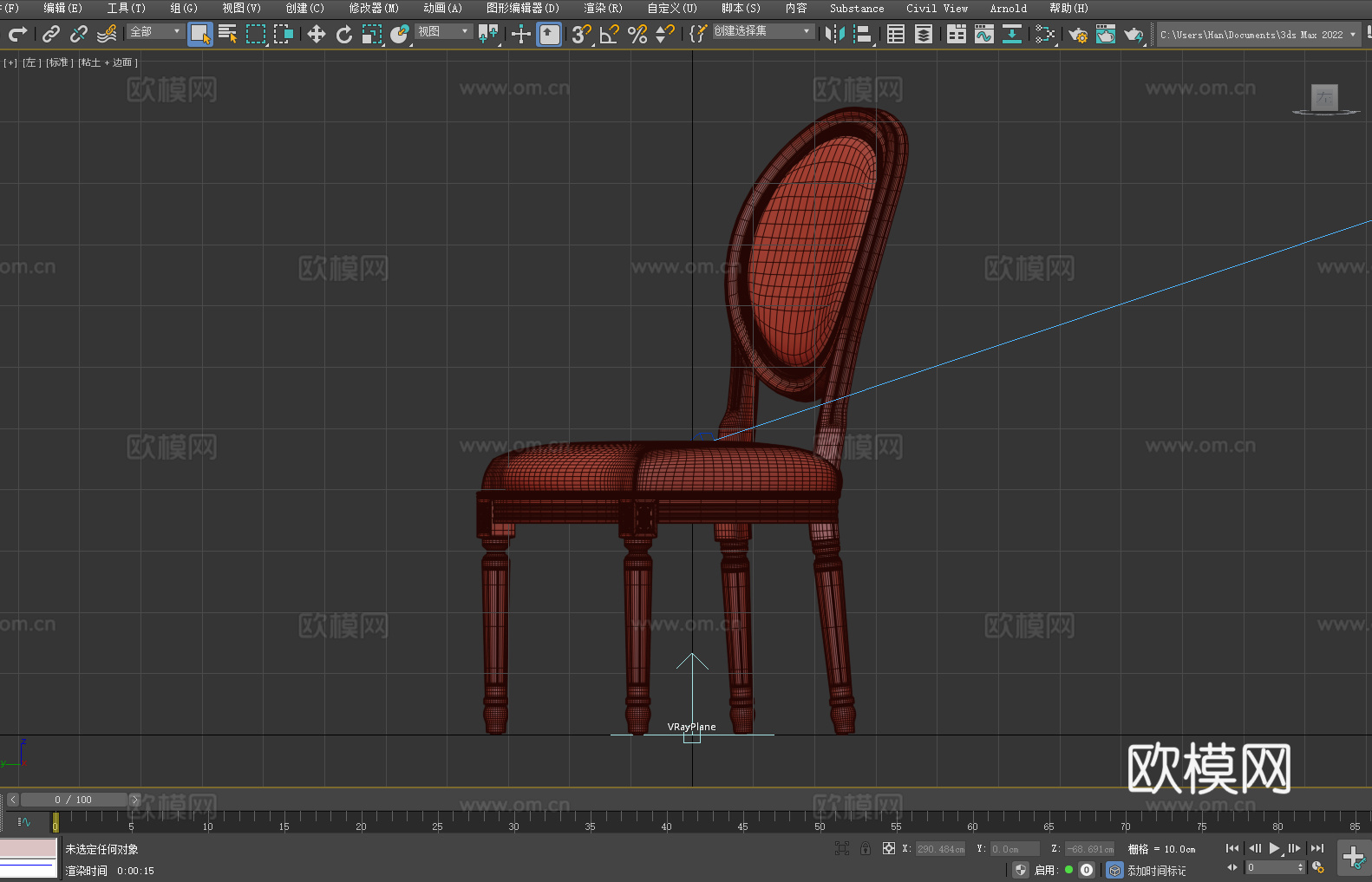Open the 编辑(E) menu

(62, 8)
